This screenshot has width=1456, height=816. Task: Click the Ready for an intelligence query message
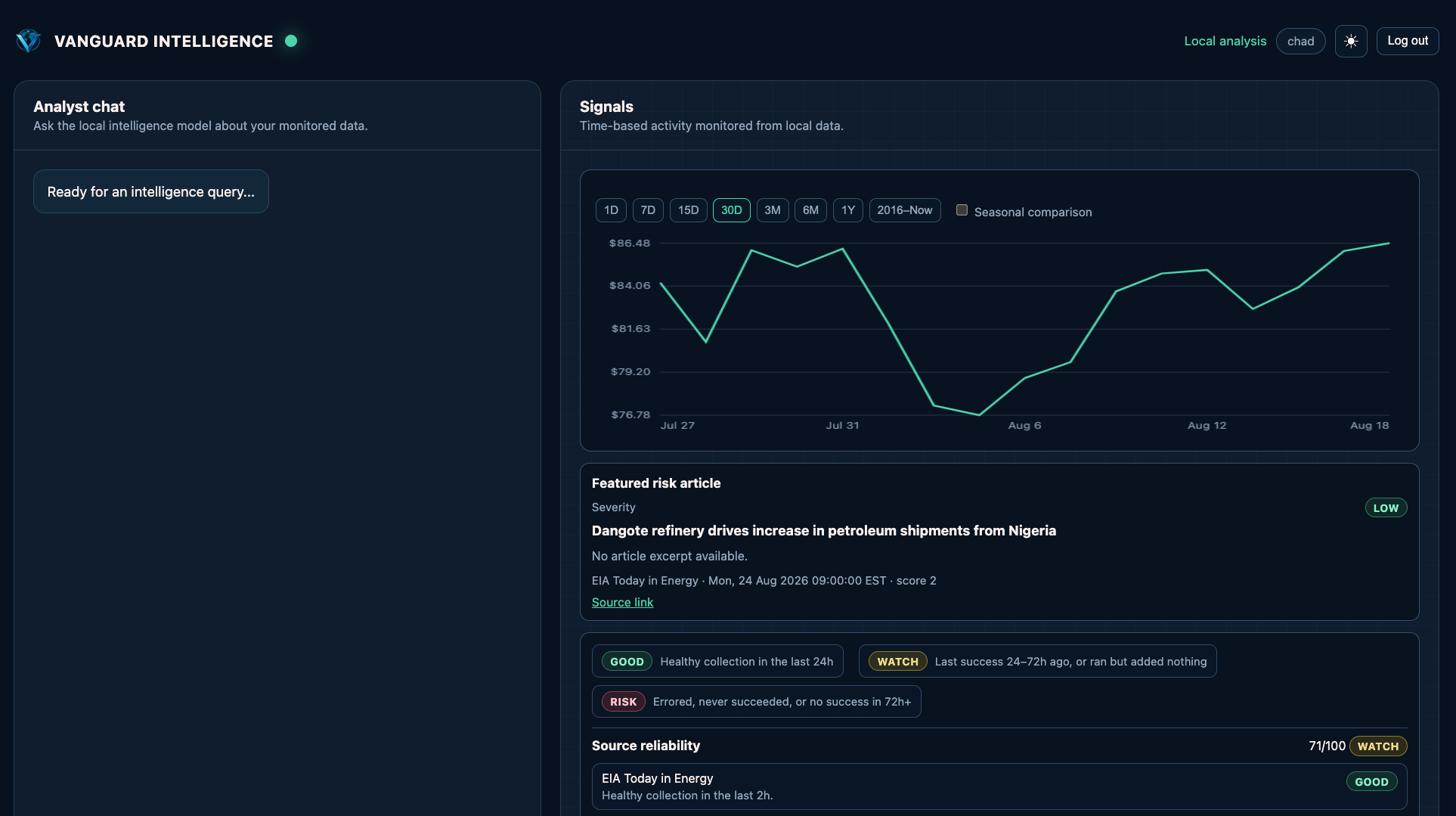point(151,191)
